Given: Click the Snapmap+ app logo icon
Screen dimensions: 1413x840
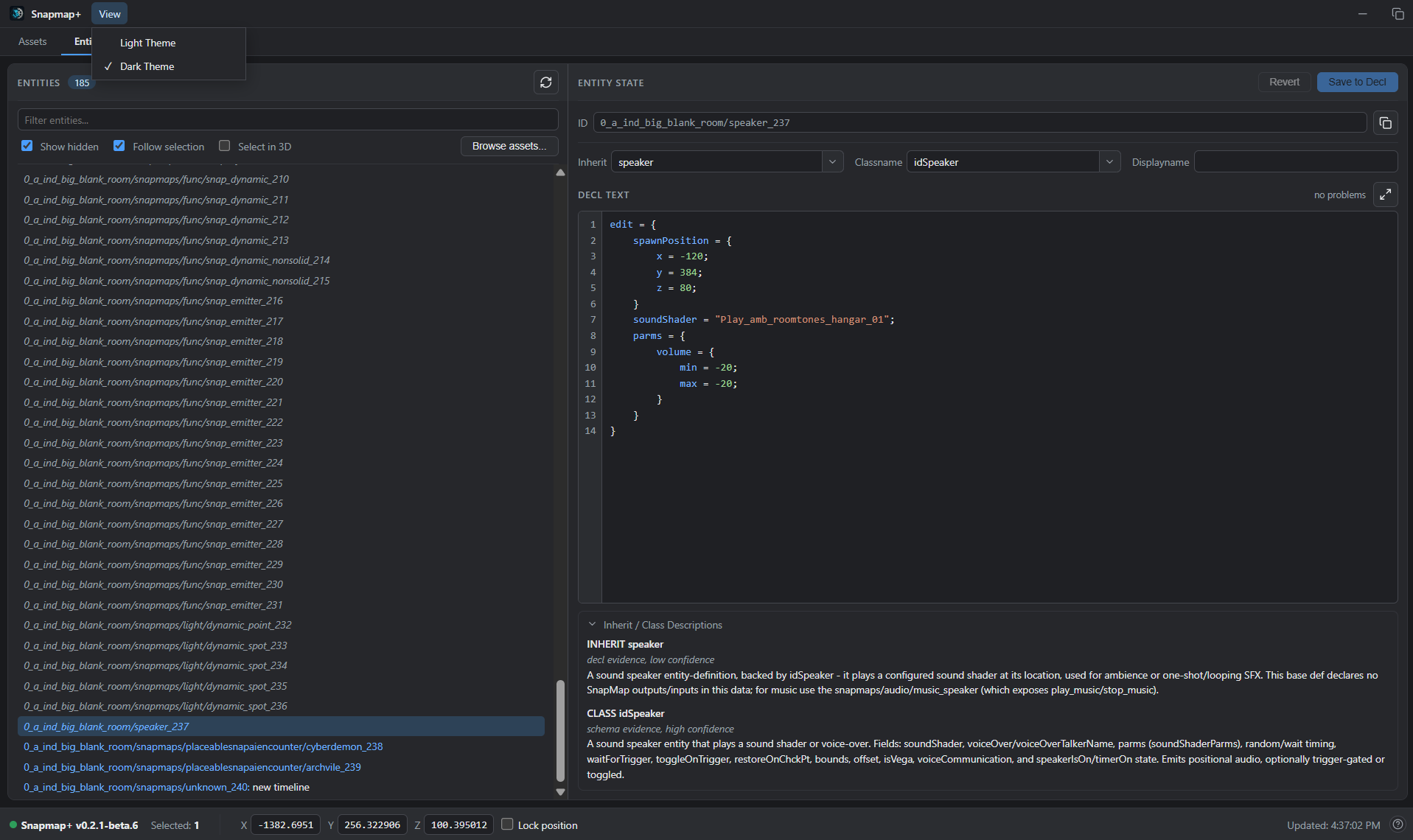Looking at the screenshot, I should coord(17,14).
